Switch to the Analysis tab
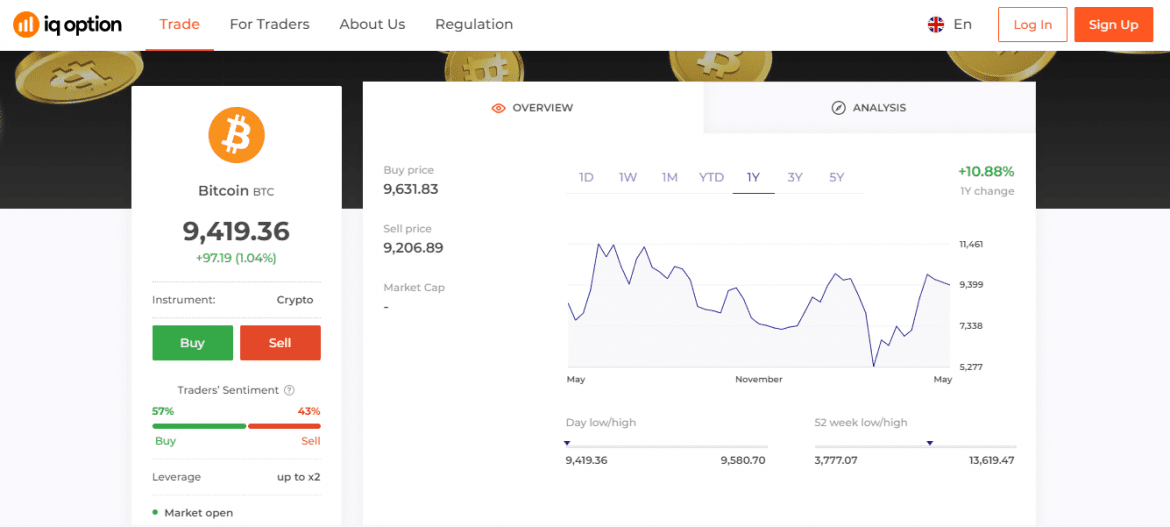Viewport: 1170px width, 527px height. coord(869,108)
